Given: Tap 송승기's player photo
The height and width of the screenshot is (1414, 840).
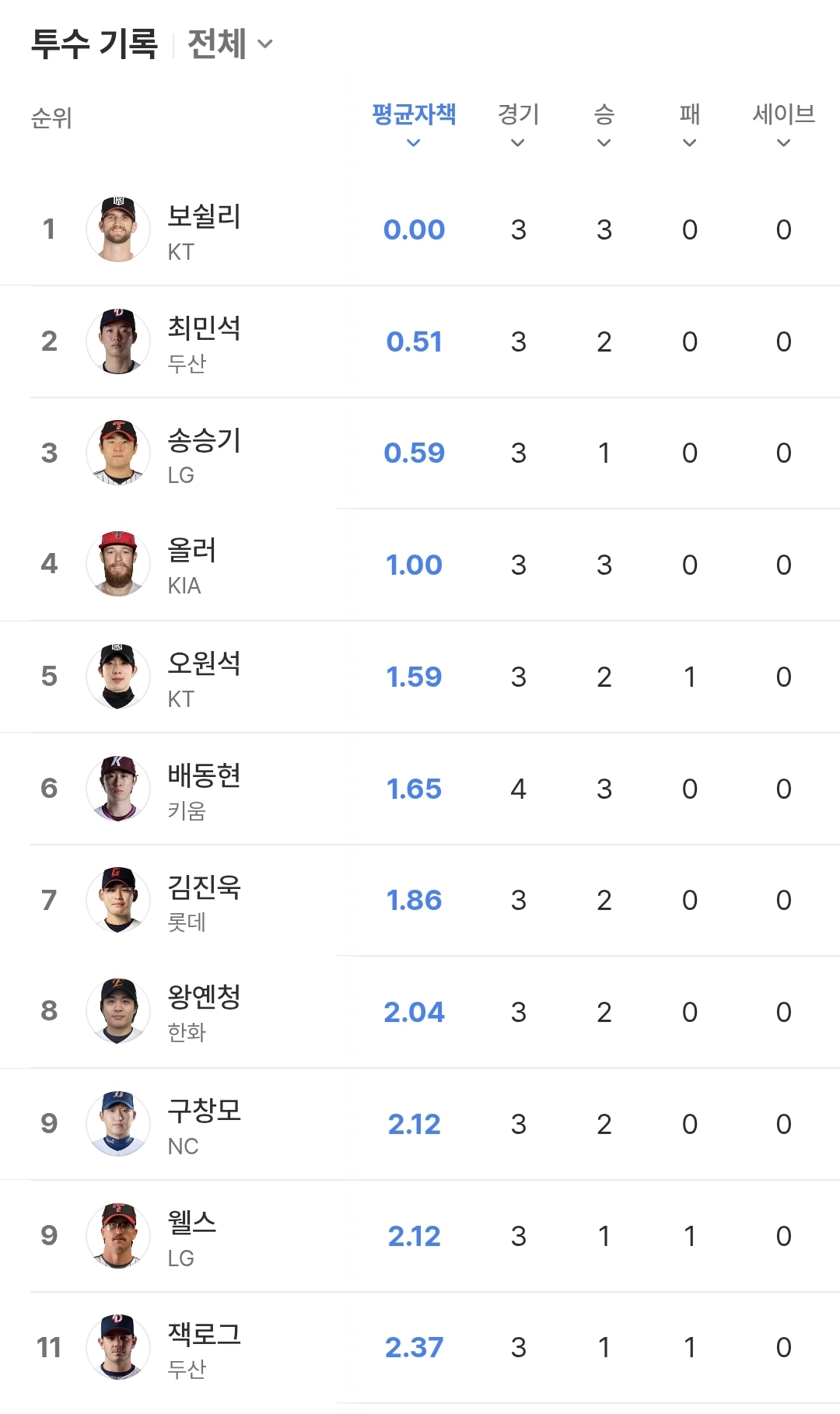Looking at the screenshot, I should (x=118, y=453).
